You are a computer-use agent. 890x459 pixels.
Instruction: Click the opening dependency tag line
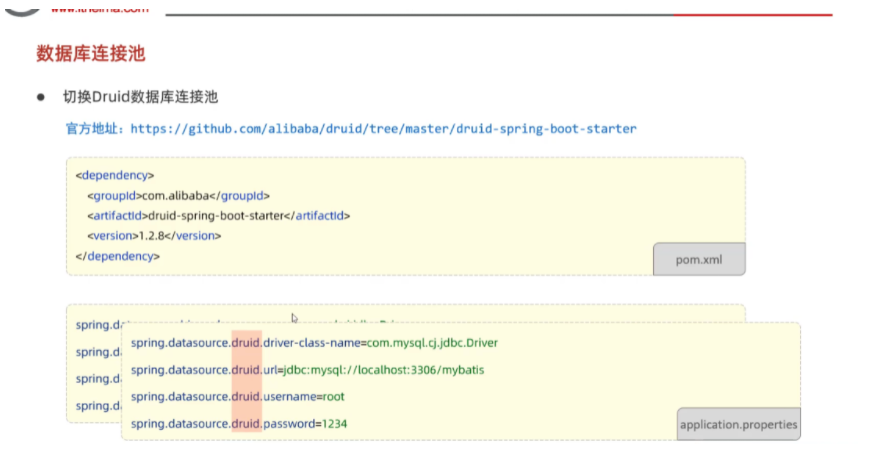pyautogui.click(x=115, y=175)
